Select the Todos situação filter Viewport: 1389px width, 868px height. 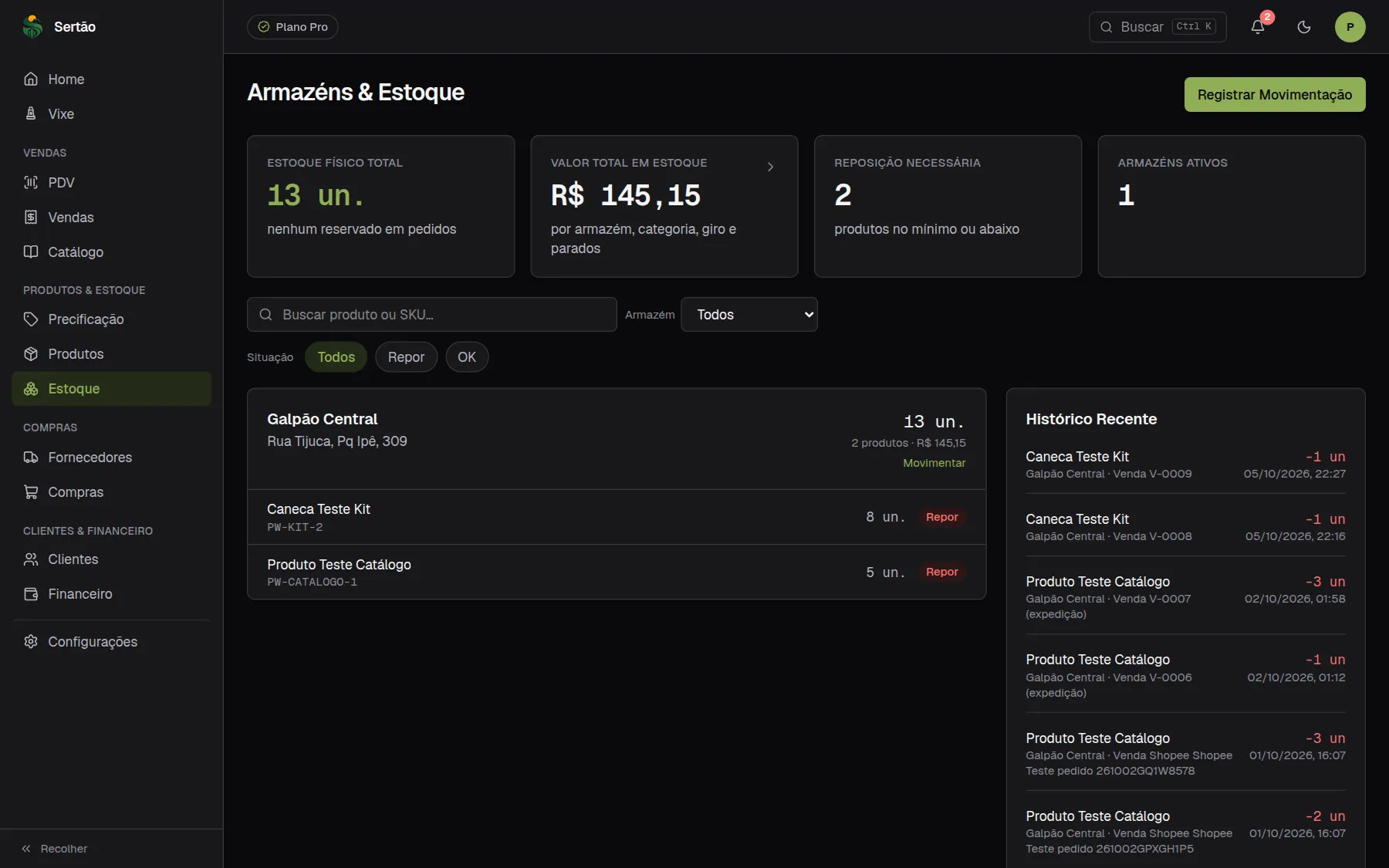(x=336, y=357)
